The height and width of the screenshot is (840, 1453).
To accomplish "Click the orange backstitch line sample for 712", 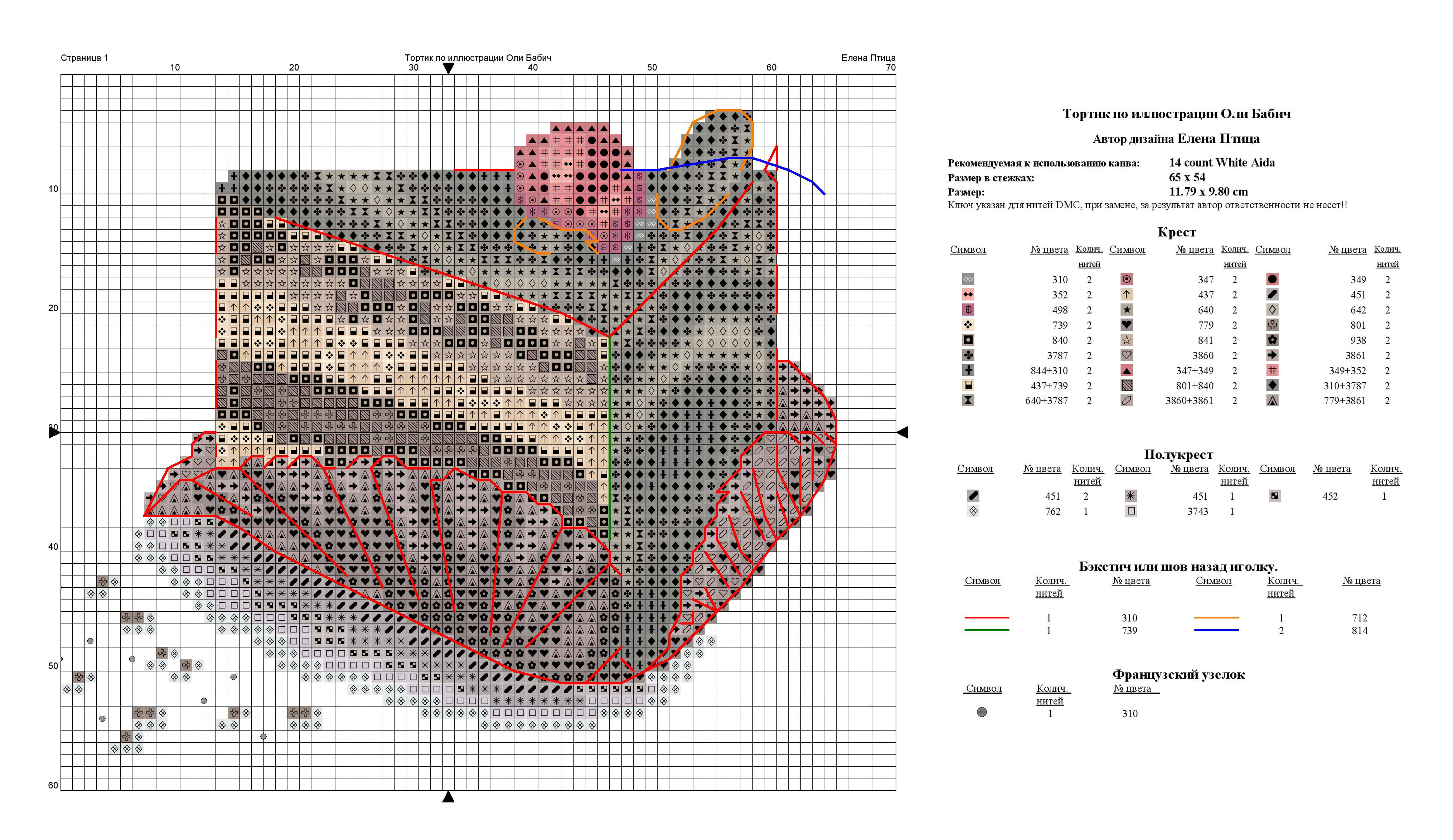I will [x=1216, y=617].
